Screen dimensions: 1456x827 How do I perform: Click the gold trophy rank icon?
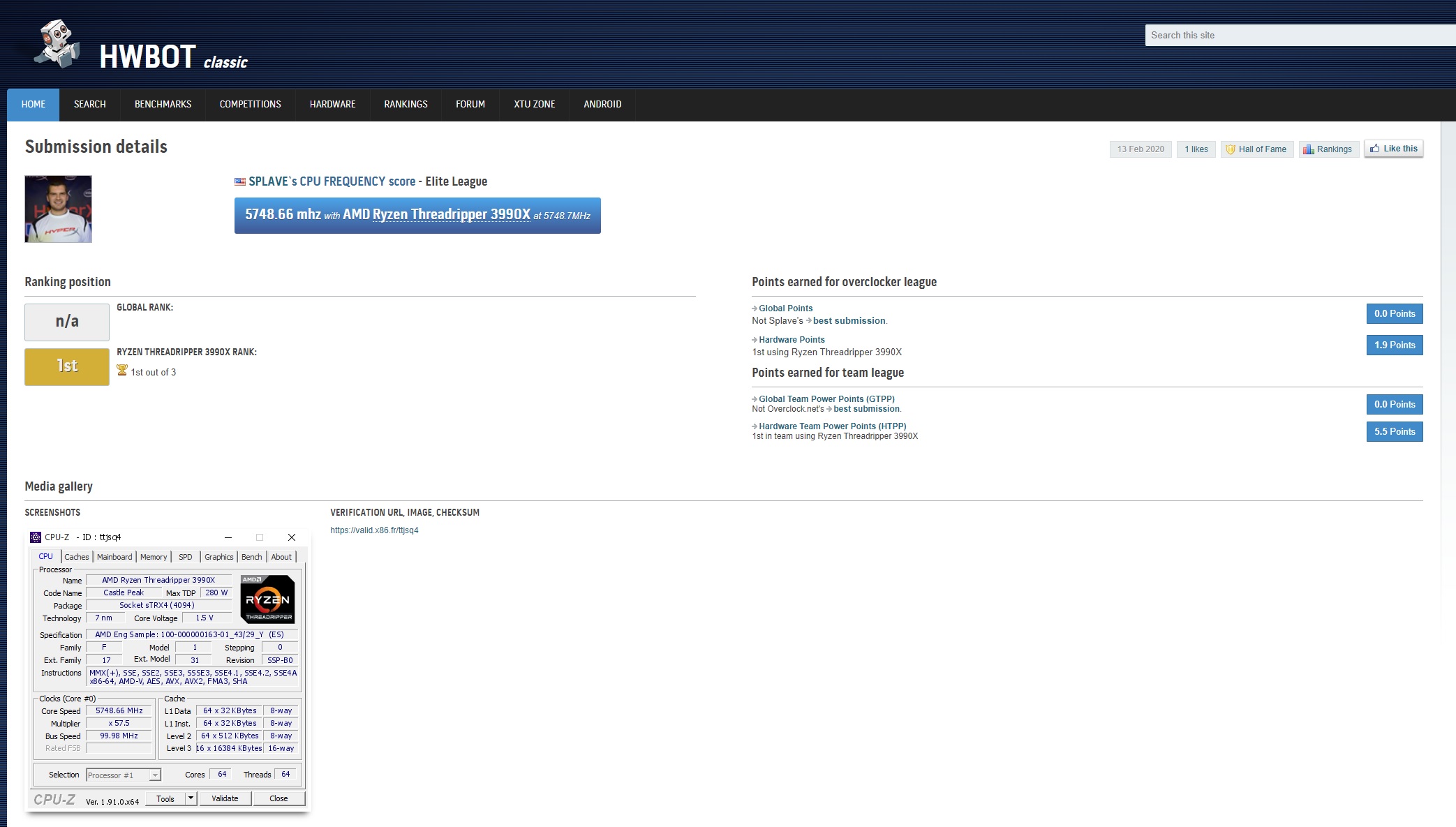(122, 371)
